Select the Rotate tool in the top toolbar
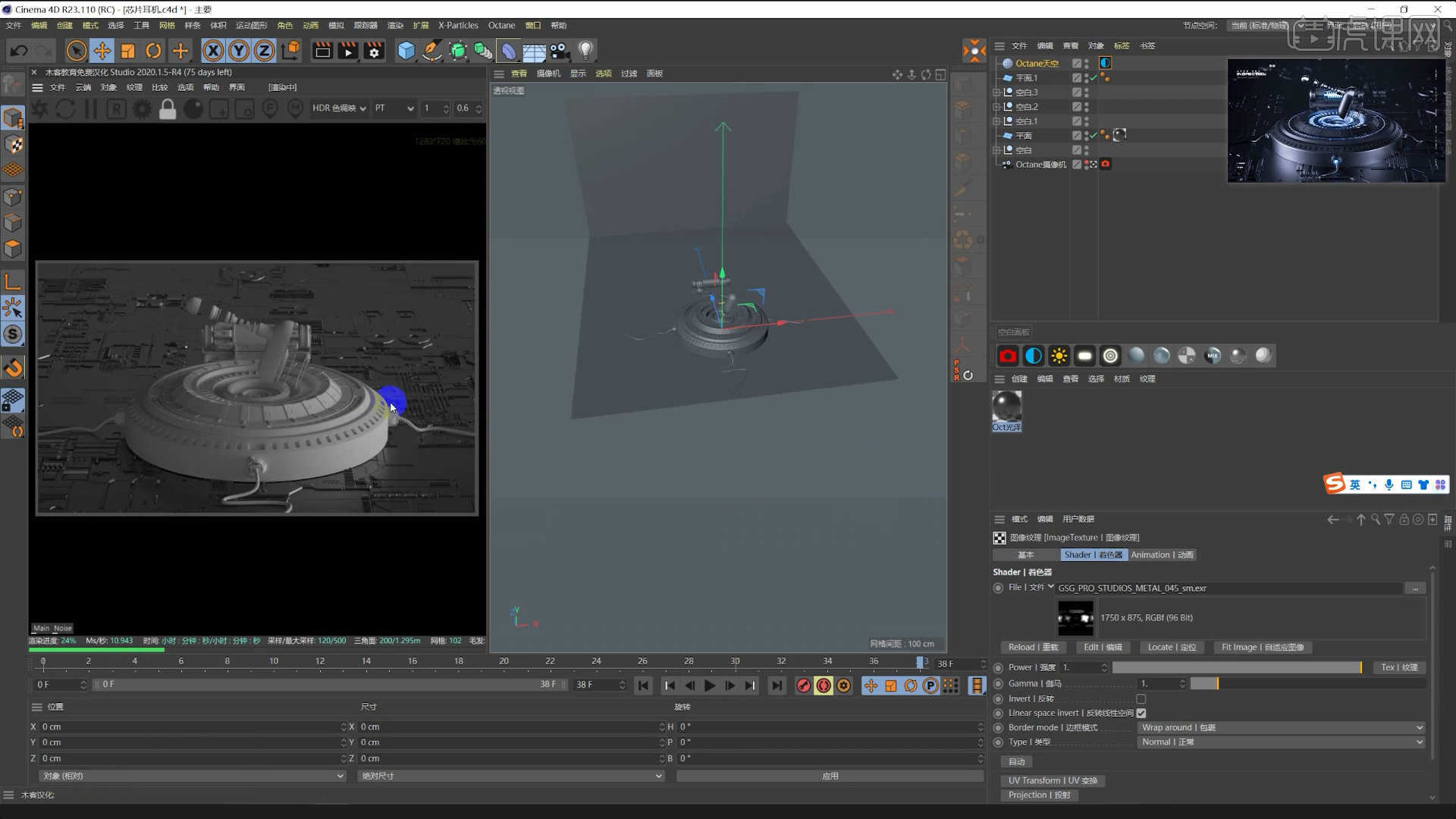This screenshot has height=819, width=1456. (154, 50)
